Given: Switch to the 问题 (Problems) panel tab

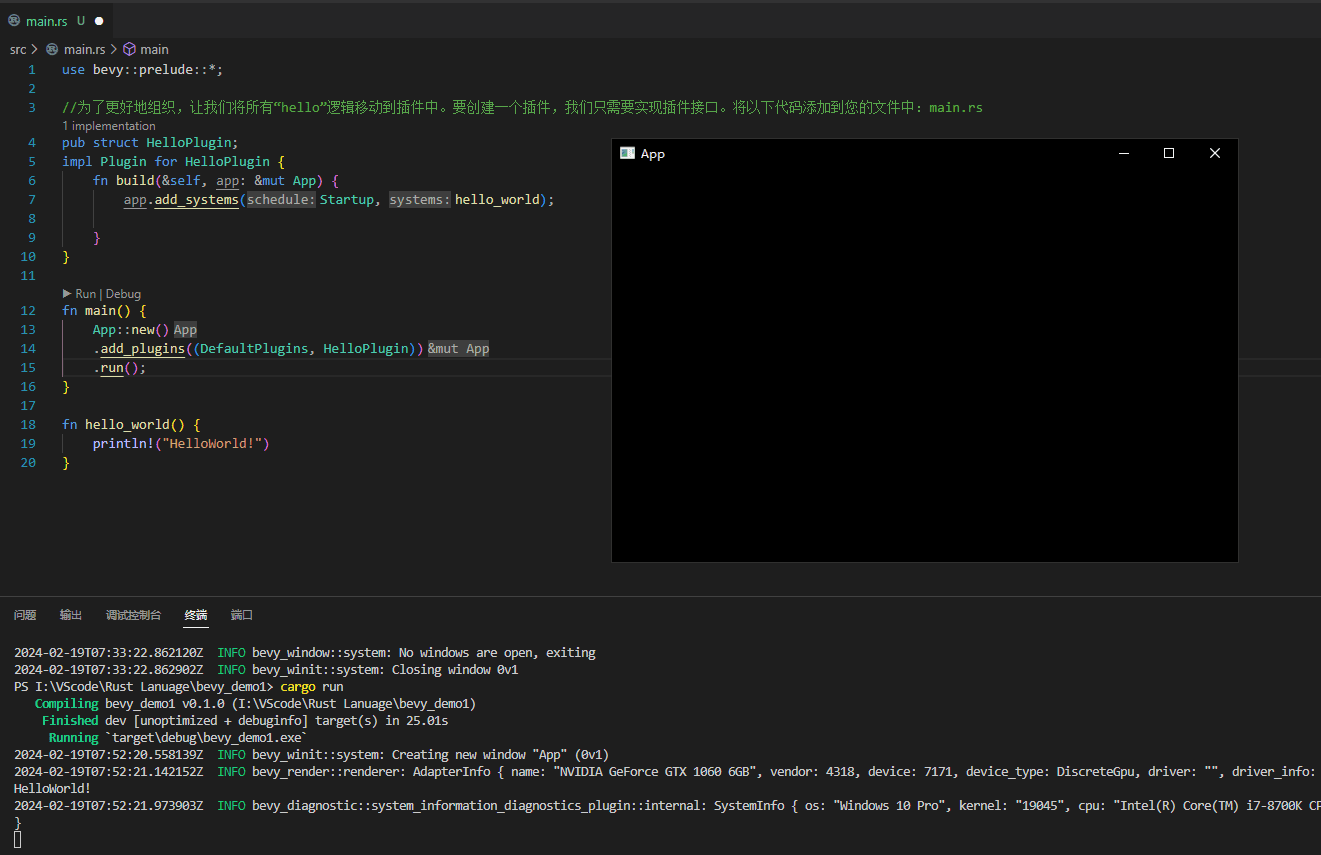Looking at the screenshot, I should (25, 615).
